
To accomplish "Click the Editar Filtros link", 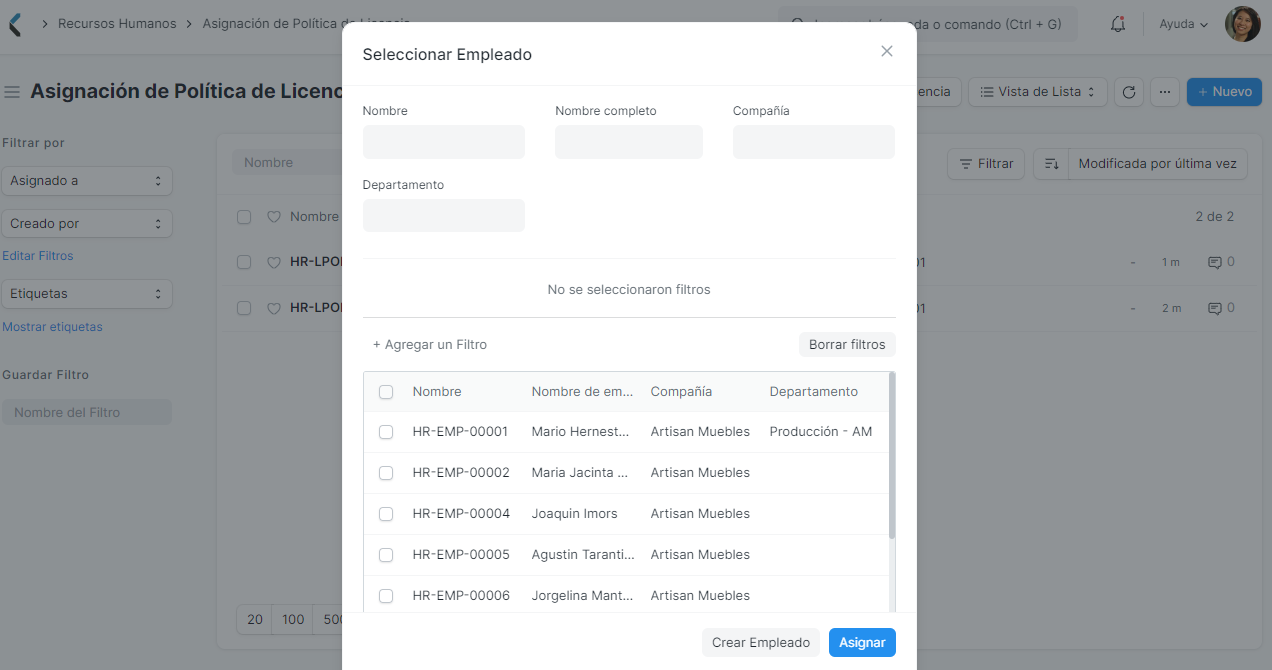I will click(38, 256).
